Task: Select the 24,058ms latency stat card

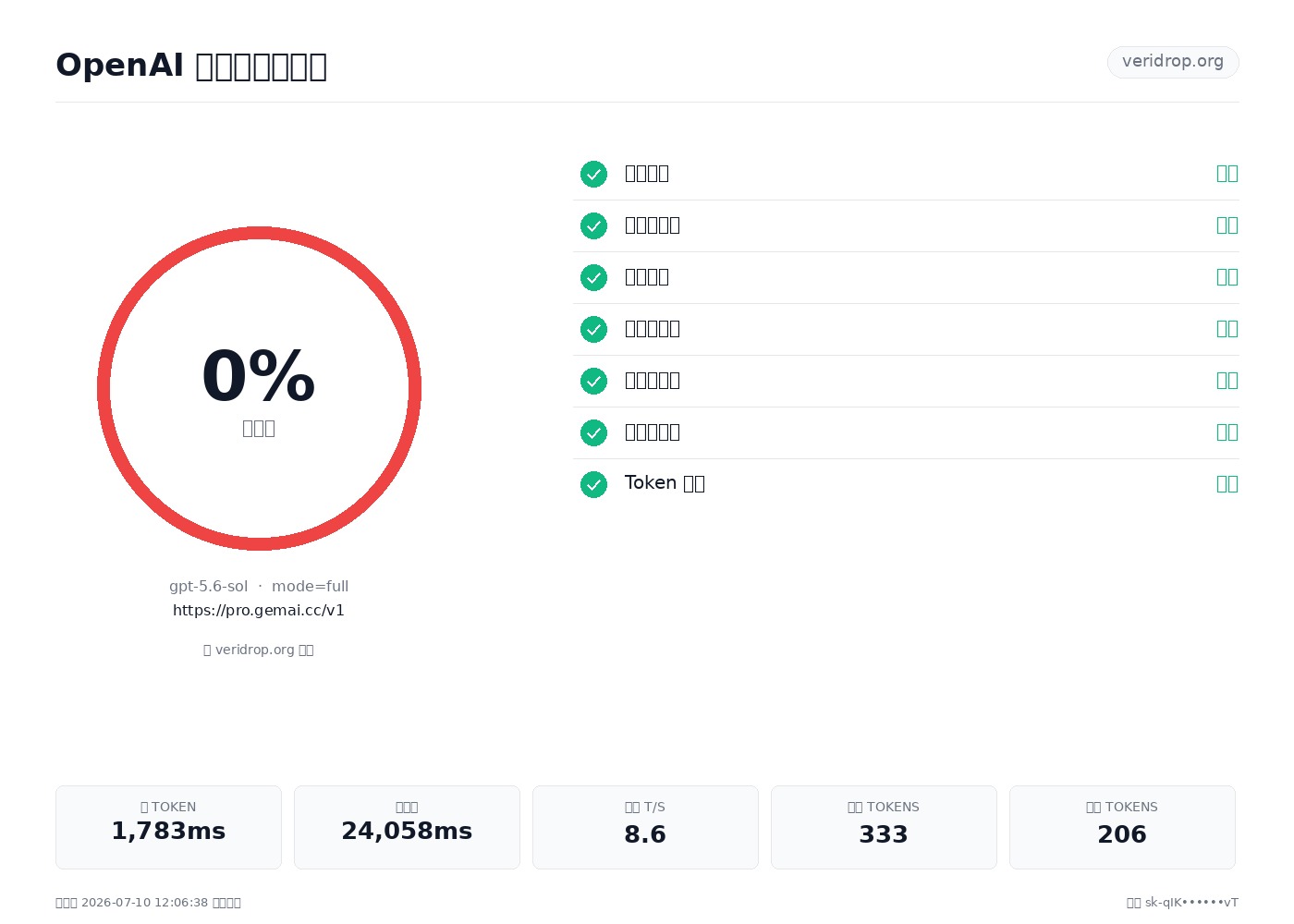Action: (407, 827)
